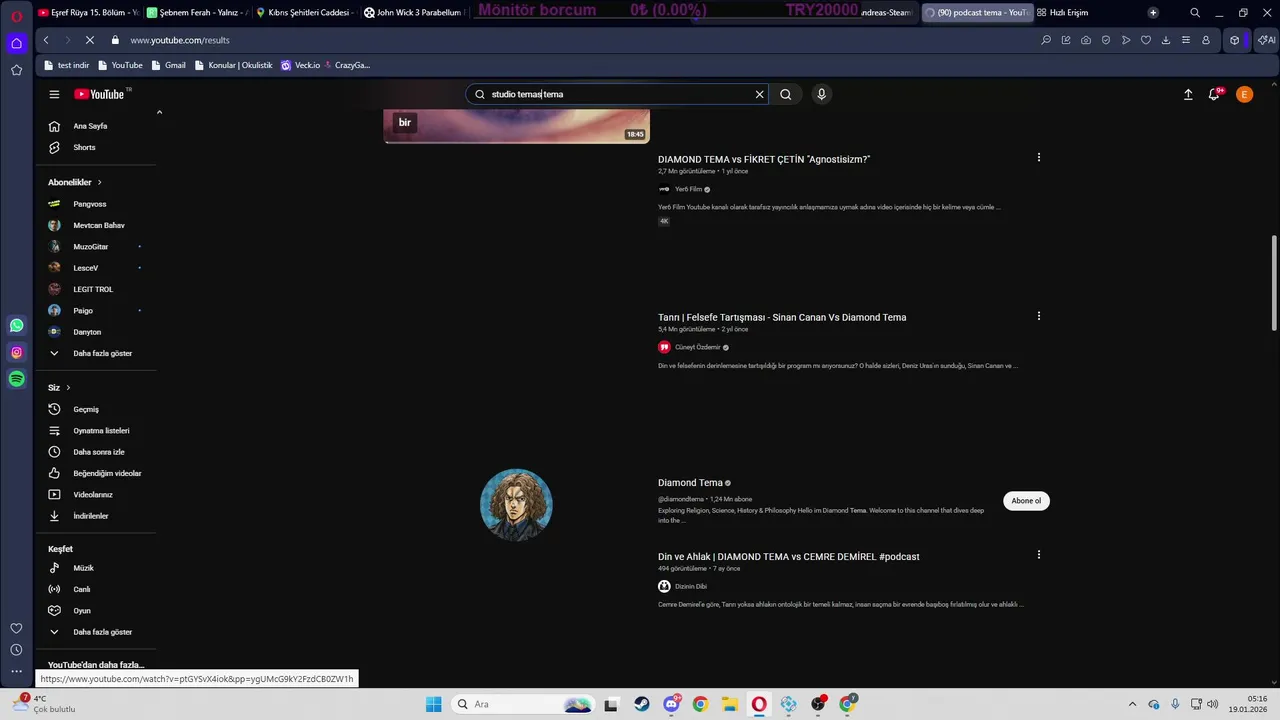The height and width of the screenshot is (720, 1280).
Task: Click the Windows taskbar search box
Action: 524,704
